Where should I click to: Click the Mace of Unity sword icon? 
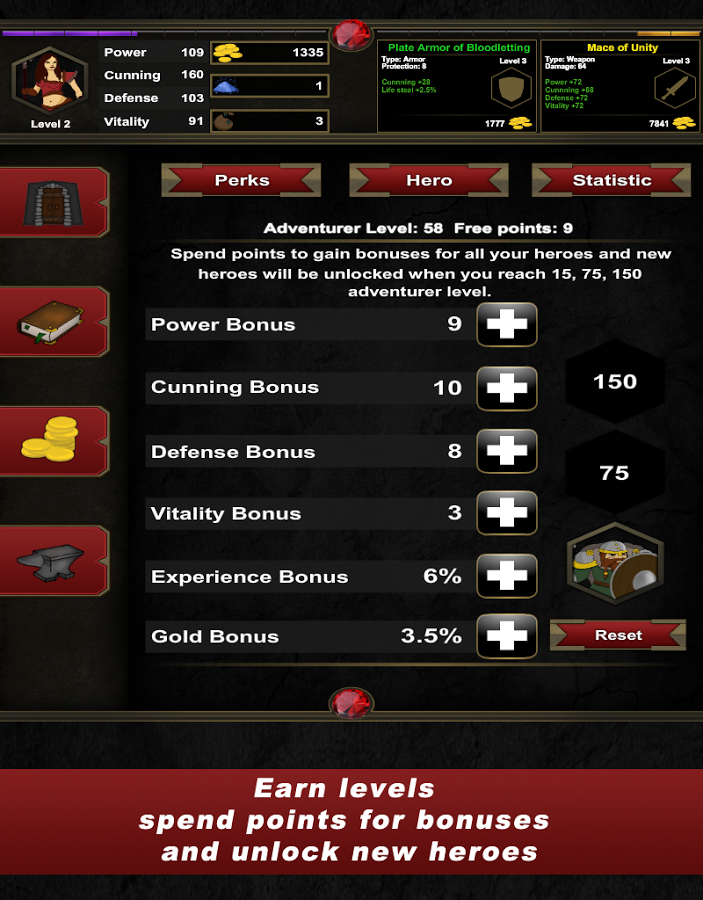point(675,88)
